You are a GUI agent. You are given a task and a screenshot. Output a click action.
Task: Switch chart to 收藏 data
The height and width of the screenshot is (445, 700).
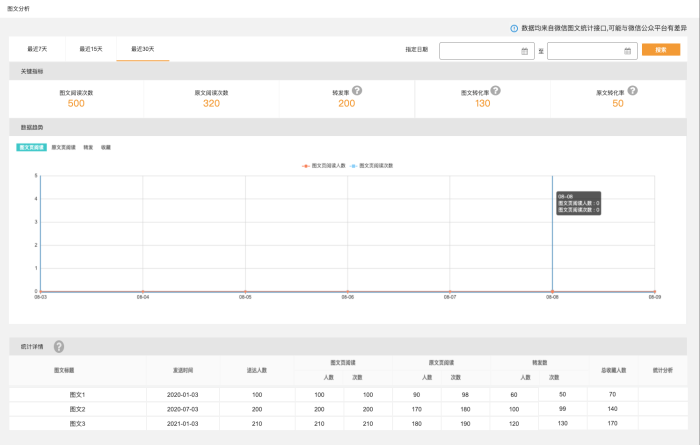pos(105,147)
